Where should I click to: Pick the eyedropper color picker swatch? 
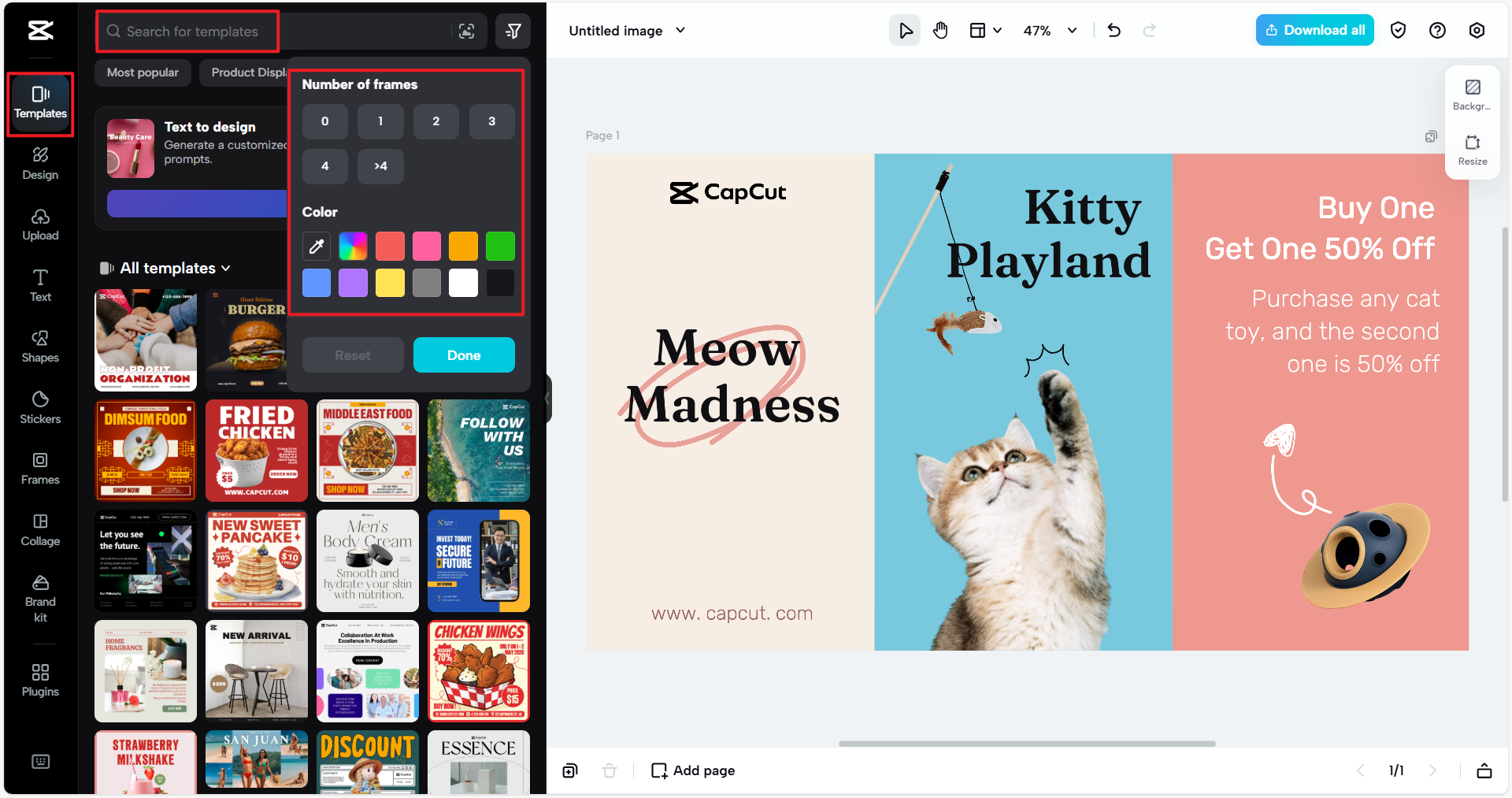point(317,247)
